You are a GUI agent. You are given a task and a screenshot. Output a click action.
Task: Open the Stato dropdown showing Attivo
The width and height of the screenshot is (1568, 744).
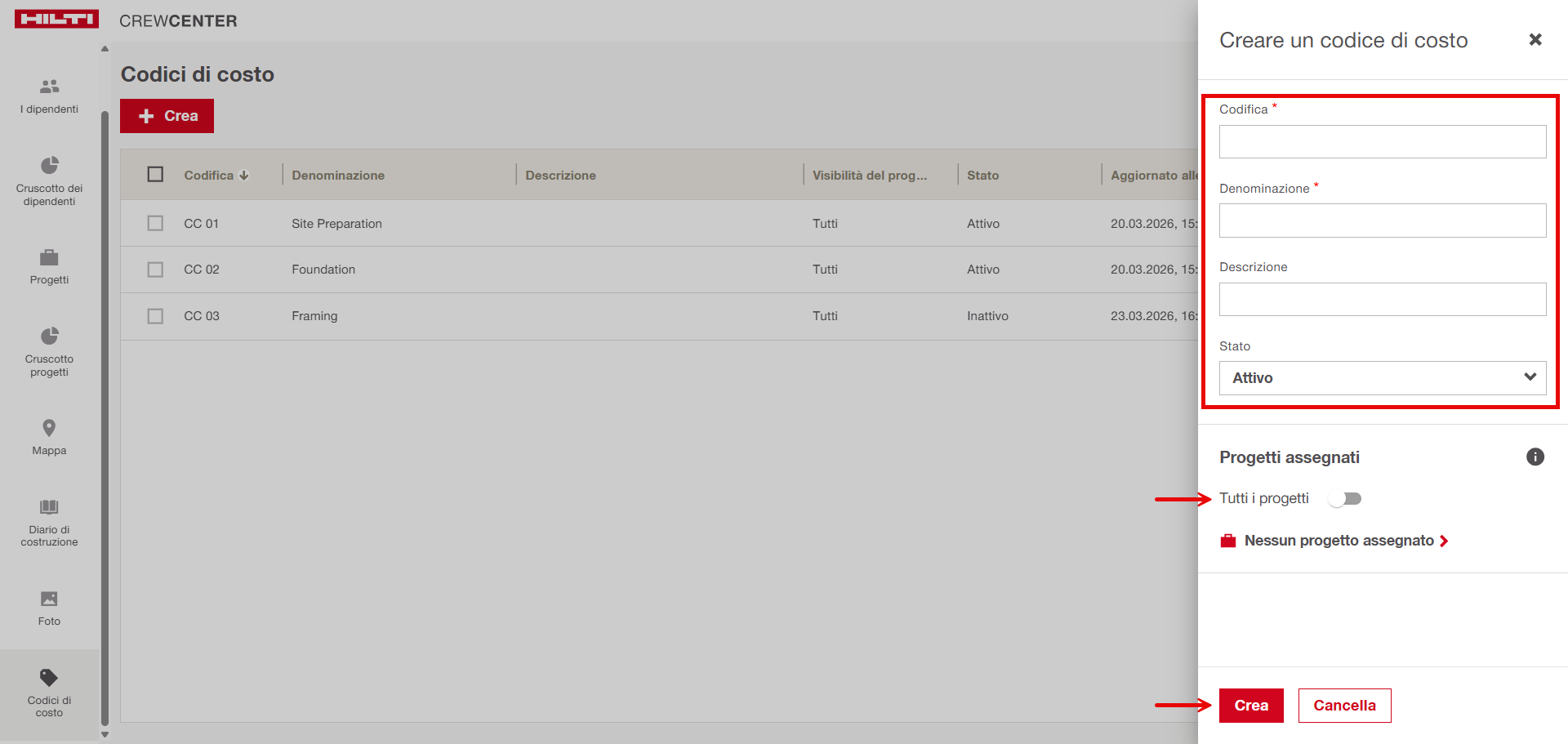(x=1382, y=378)
